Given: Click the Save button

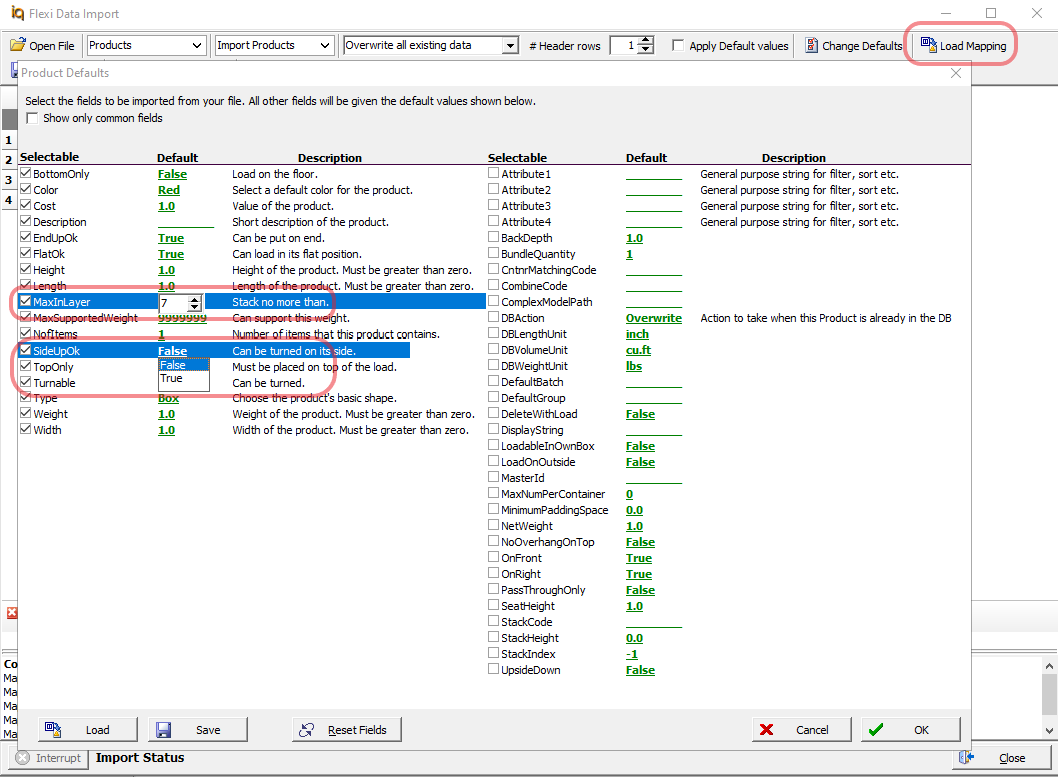Looking at the screenshot, I should 198,730.
